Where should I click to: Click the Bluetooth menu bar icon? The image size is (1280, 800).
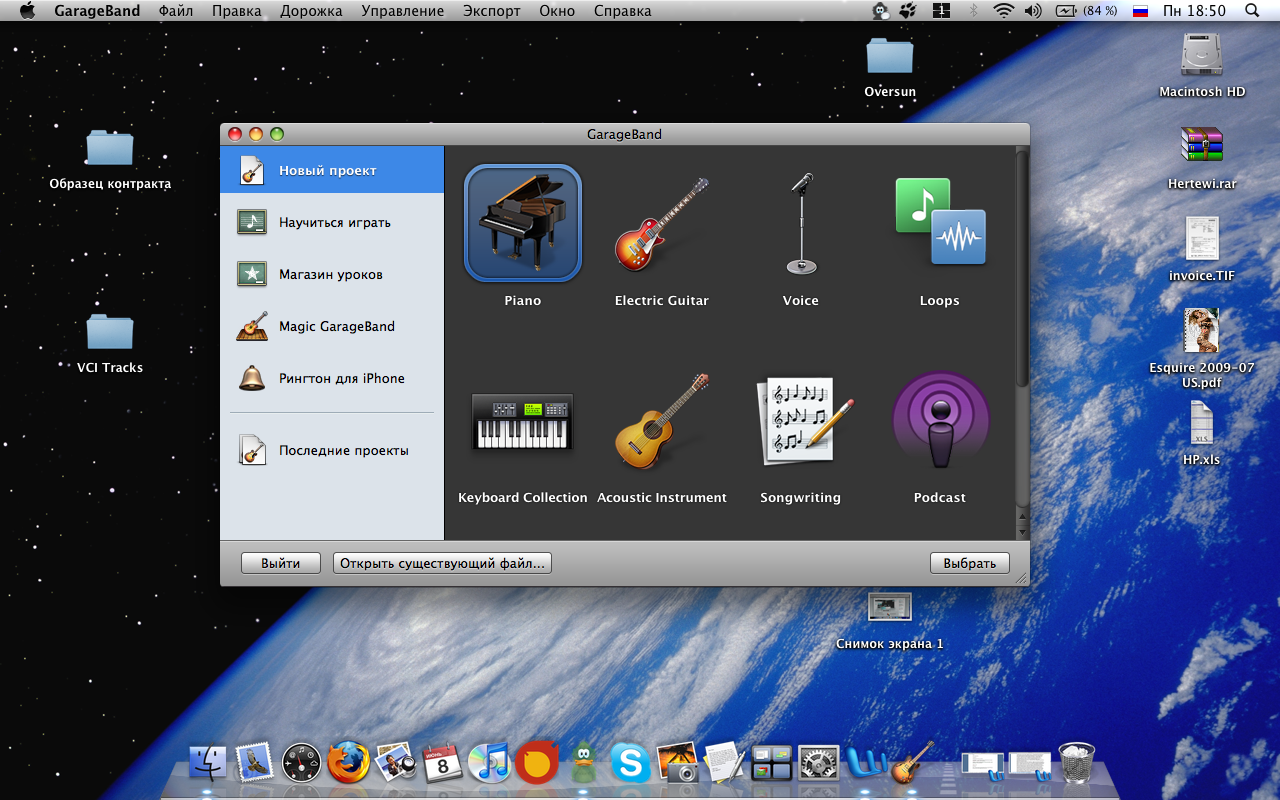[x=974, y=11]
